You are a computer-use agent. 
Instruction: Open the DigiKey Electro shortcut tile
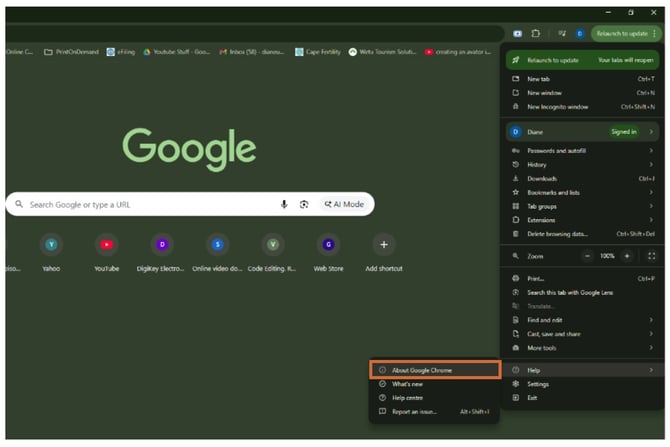coord(162,252)
